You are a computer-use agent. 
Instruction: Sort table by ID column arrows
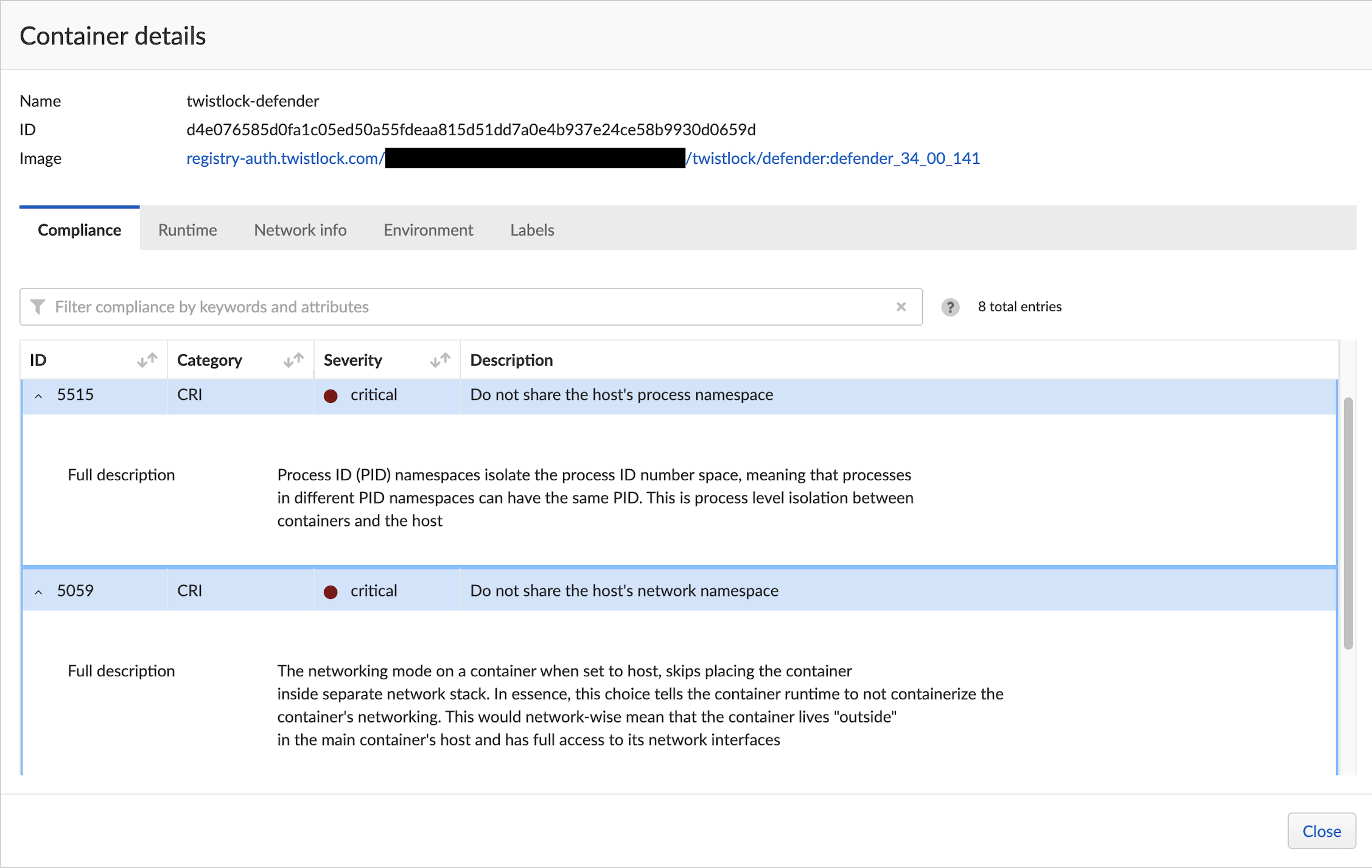click(147, 360)
